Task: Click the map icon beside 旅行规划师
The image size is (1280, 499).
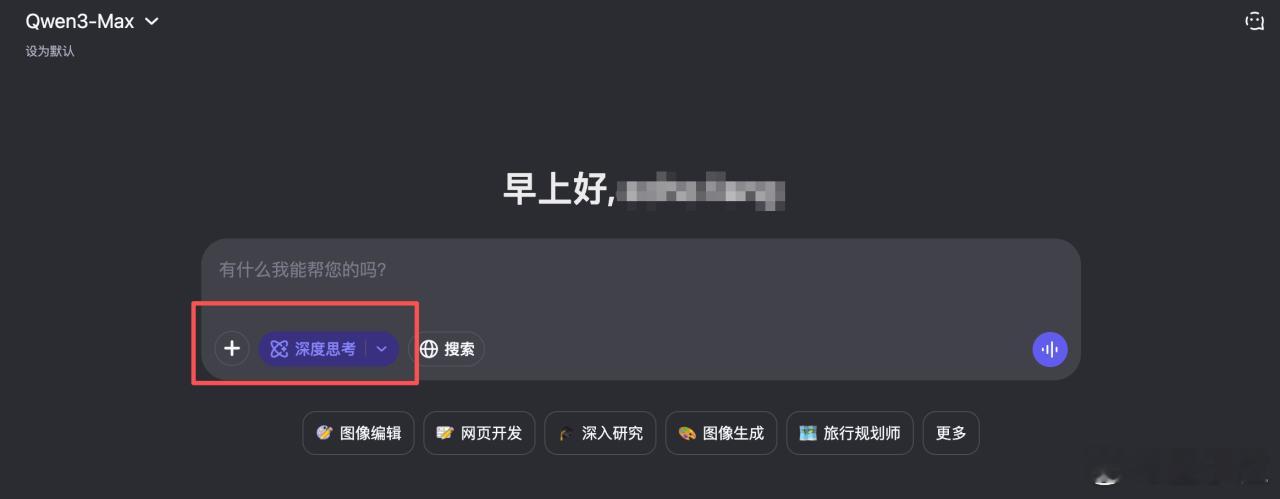Action: point(808,433)
